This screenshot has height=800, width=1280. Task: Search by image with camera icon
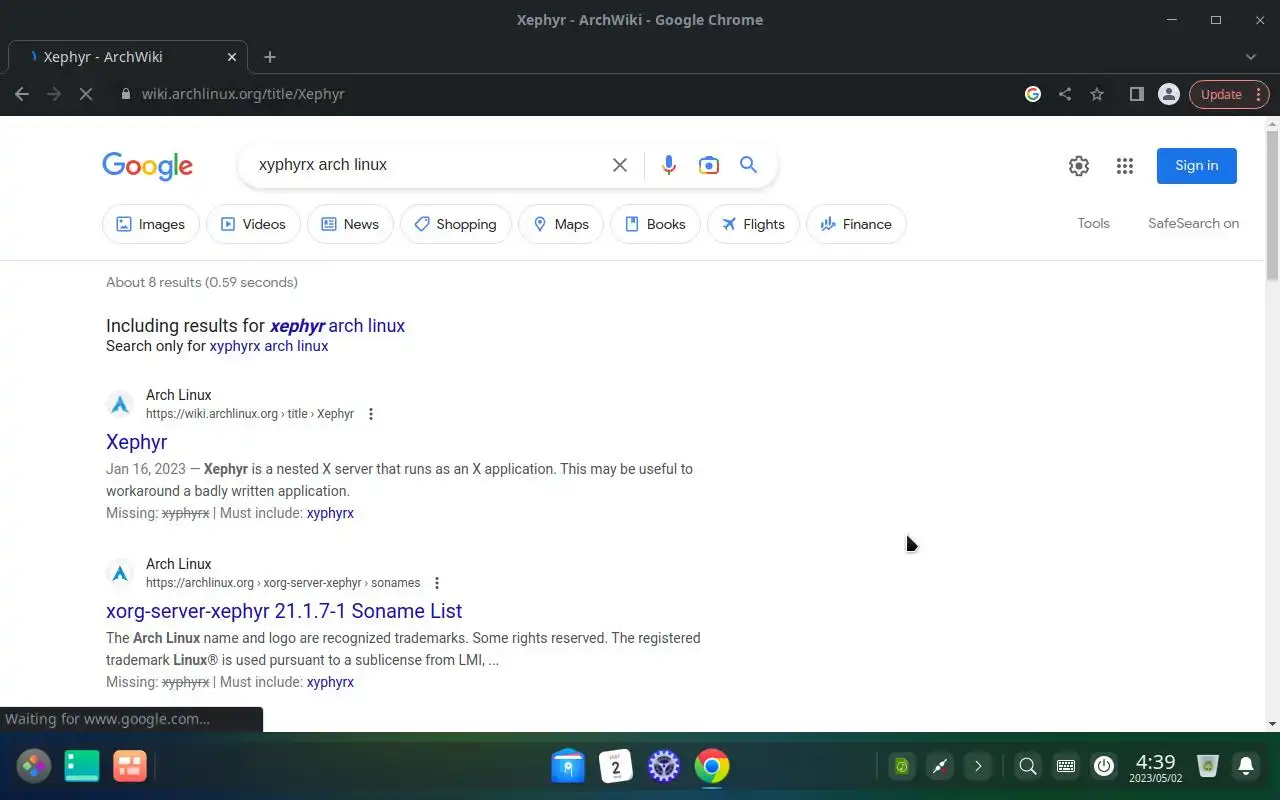pyautogui.click(x=709, y=165)
